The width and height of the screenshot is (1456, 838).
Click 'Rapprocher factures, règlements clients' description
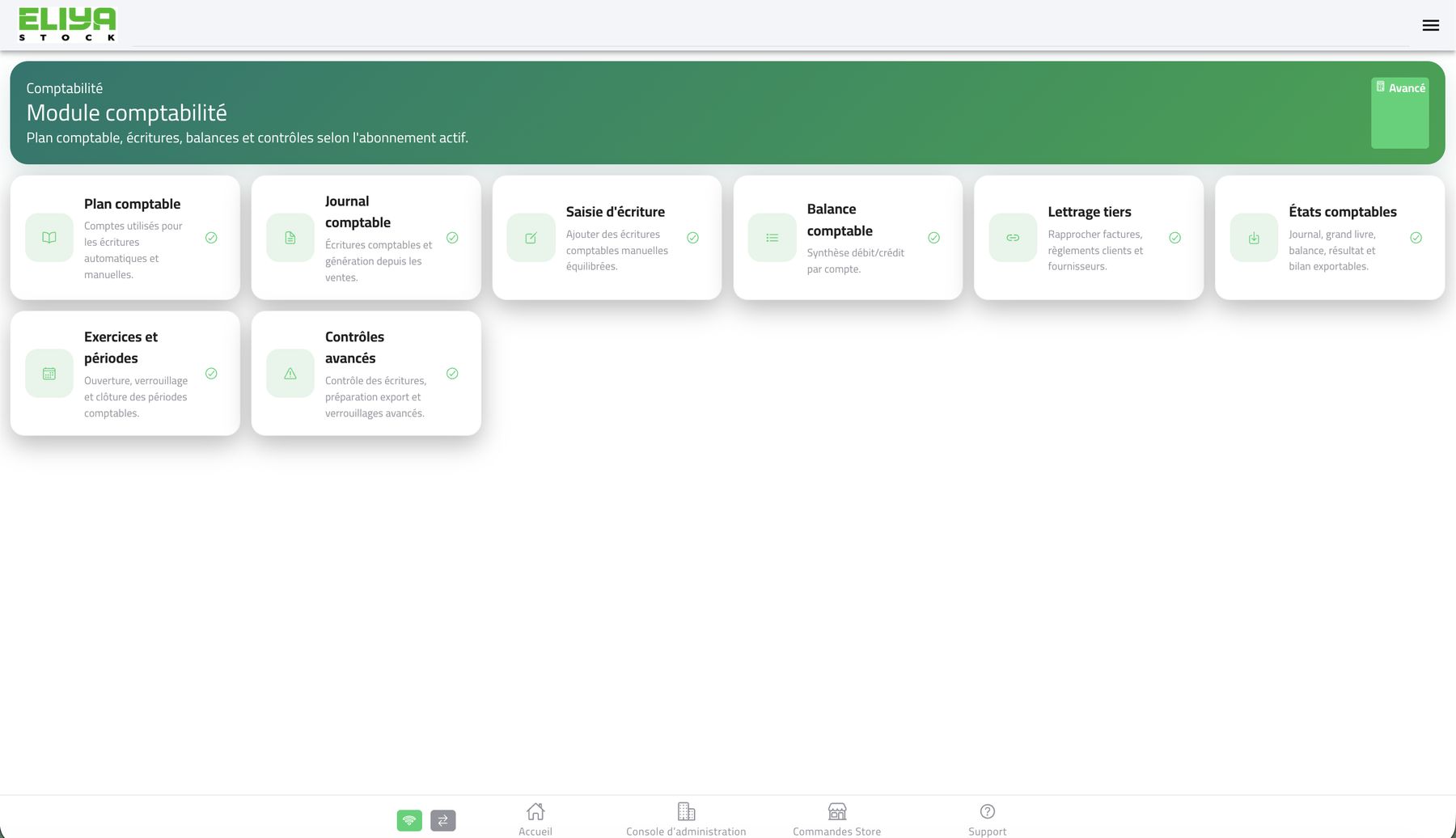1095,251
